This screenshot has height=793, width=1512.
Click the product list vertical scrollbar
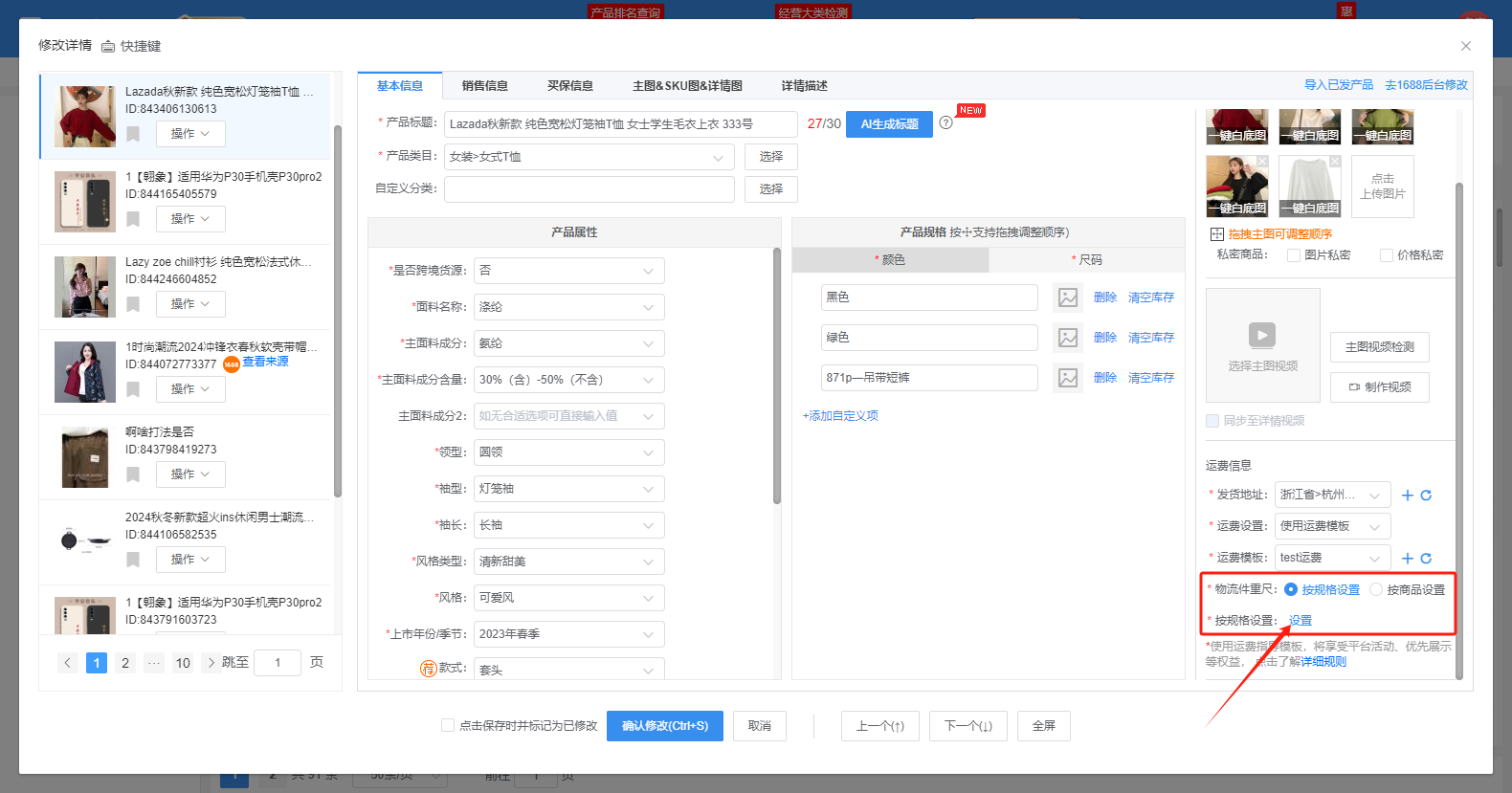tap(337, 311)
